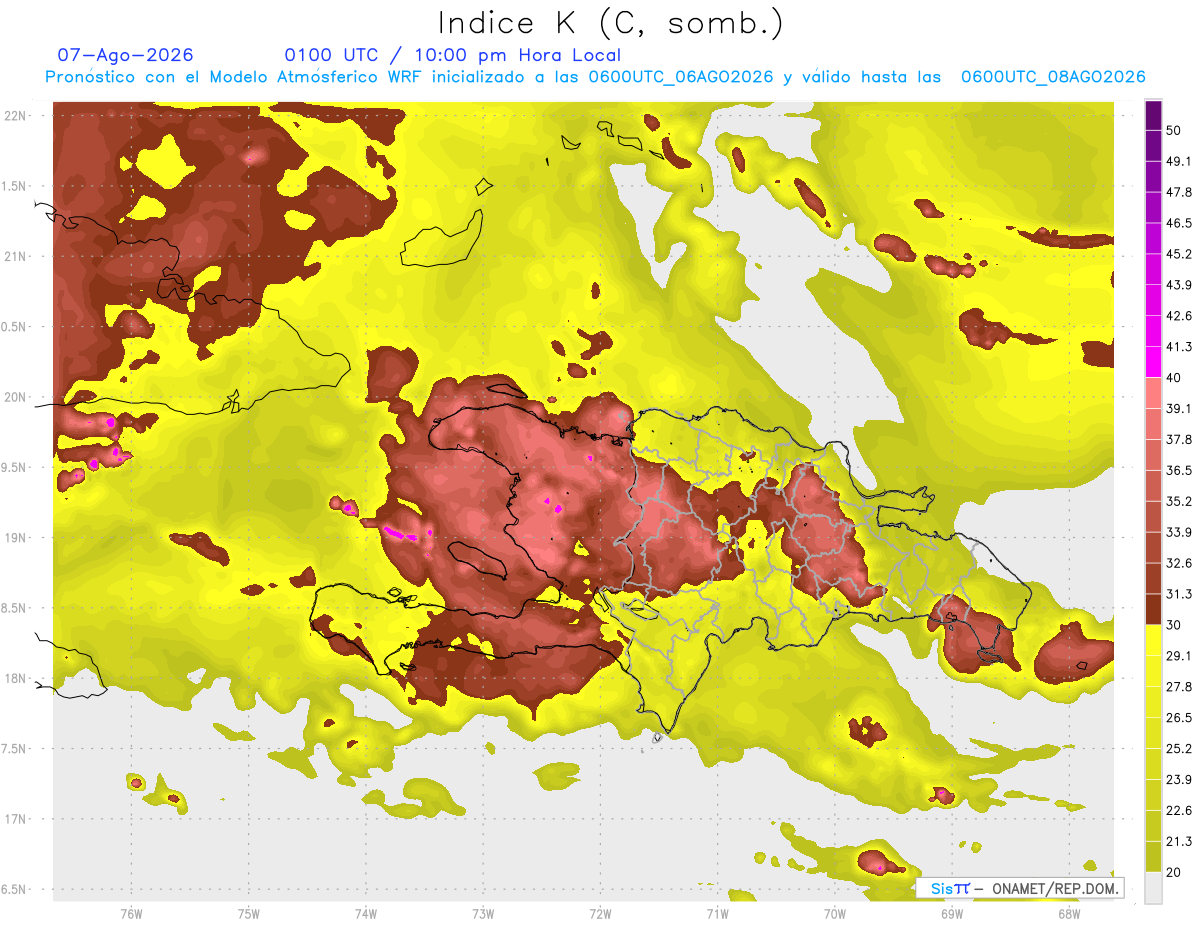Click the legend value '33.9'
Screen dimensions: 1200x927
tap(1178, 532)
